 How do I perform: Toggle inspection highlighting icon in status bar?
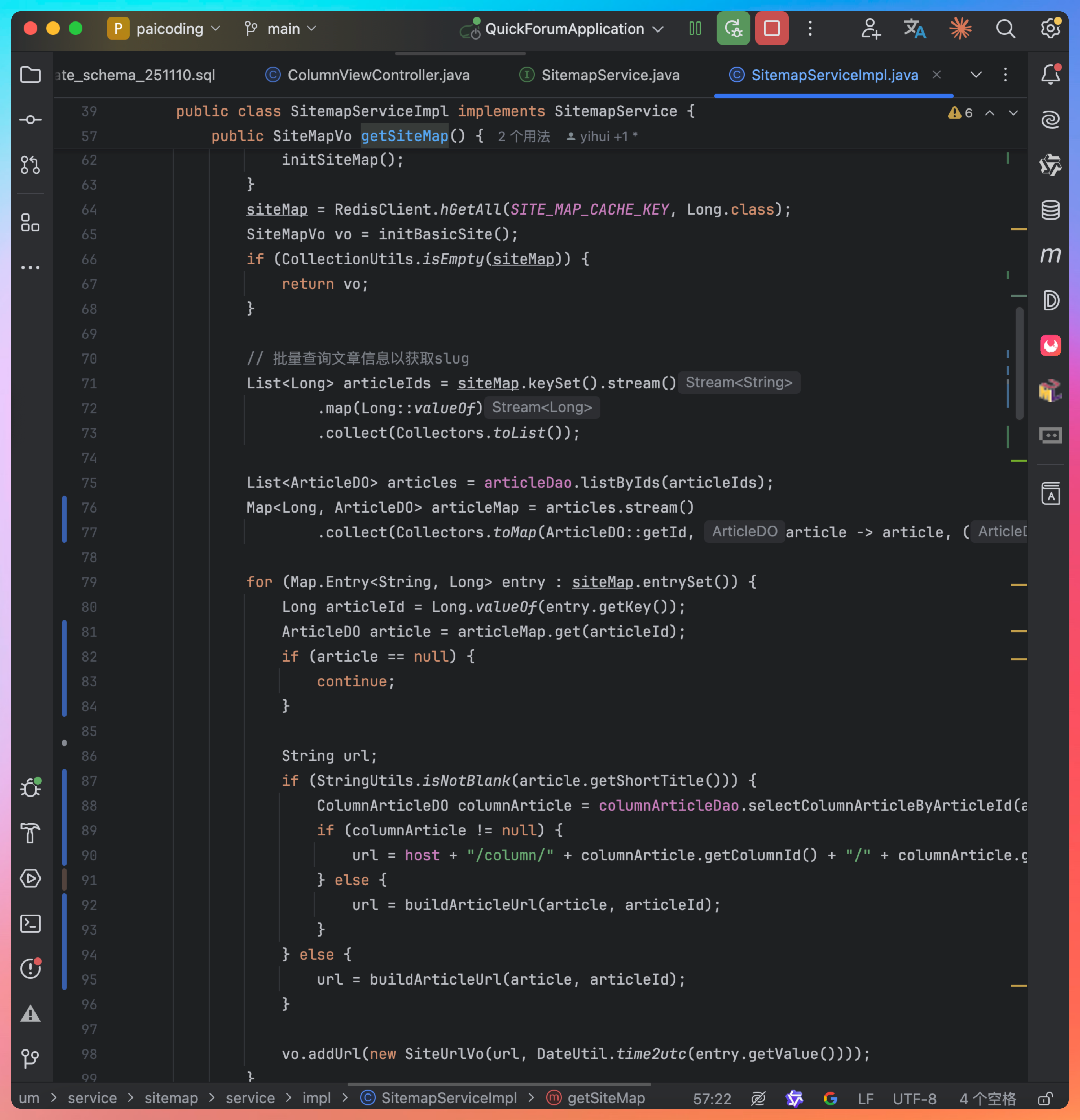pyautogui.click(x=758, y=1098)
